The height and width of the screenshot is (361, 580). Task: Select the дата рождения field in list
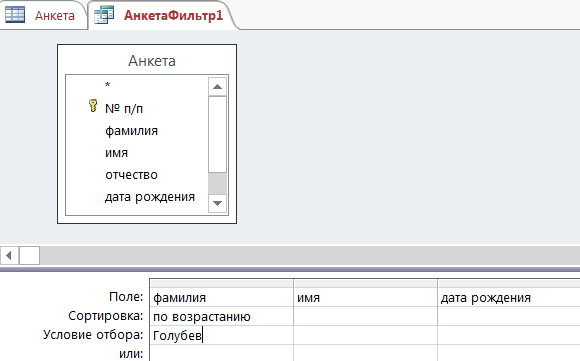(149, 197)
